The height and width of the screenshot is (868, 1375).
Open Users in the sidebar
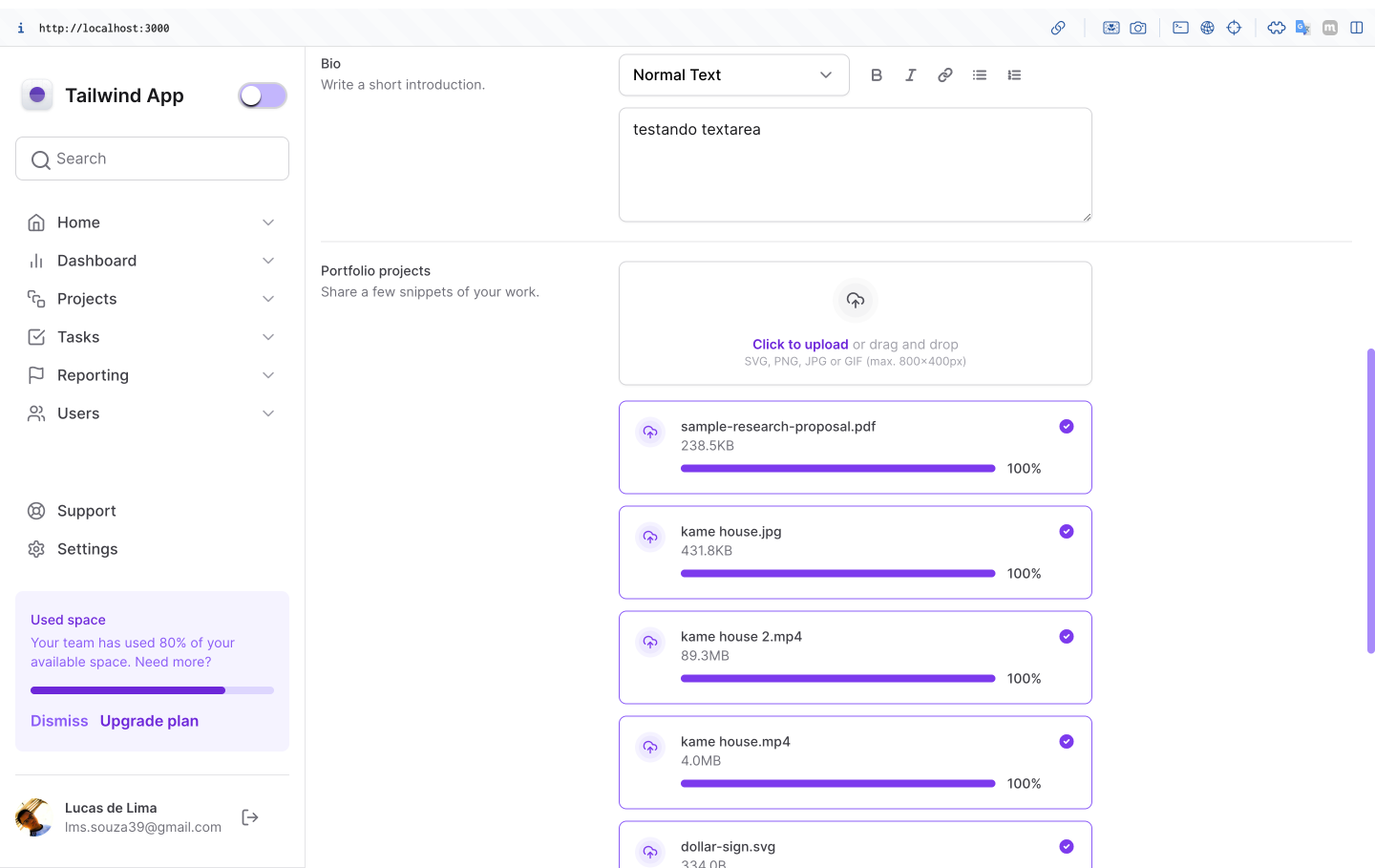tap(78, 413)
